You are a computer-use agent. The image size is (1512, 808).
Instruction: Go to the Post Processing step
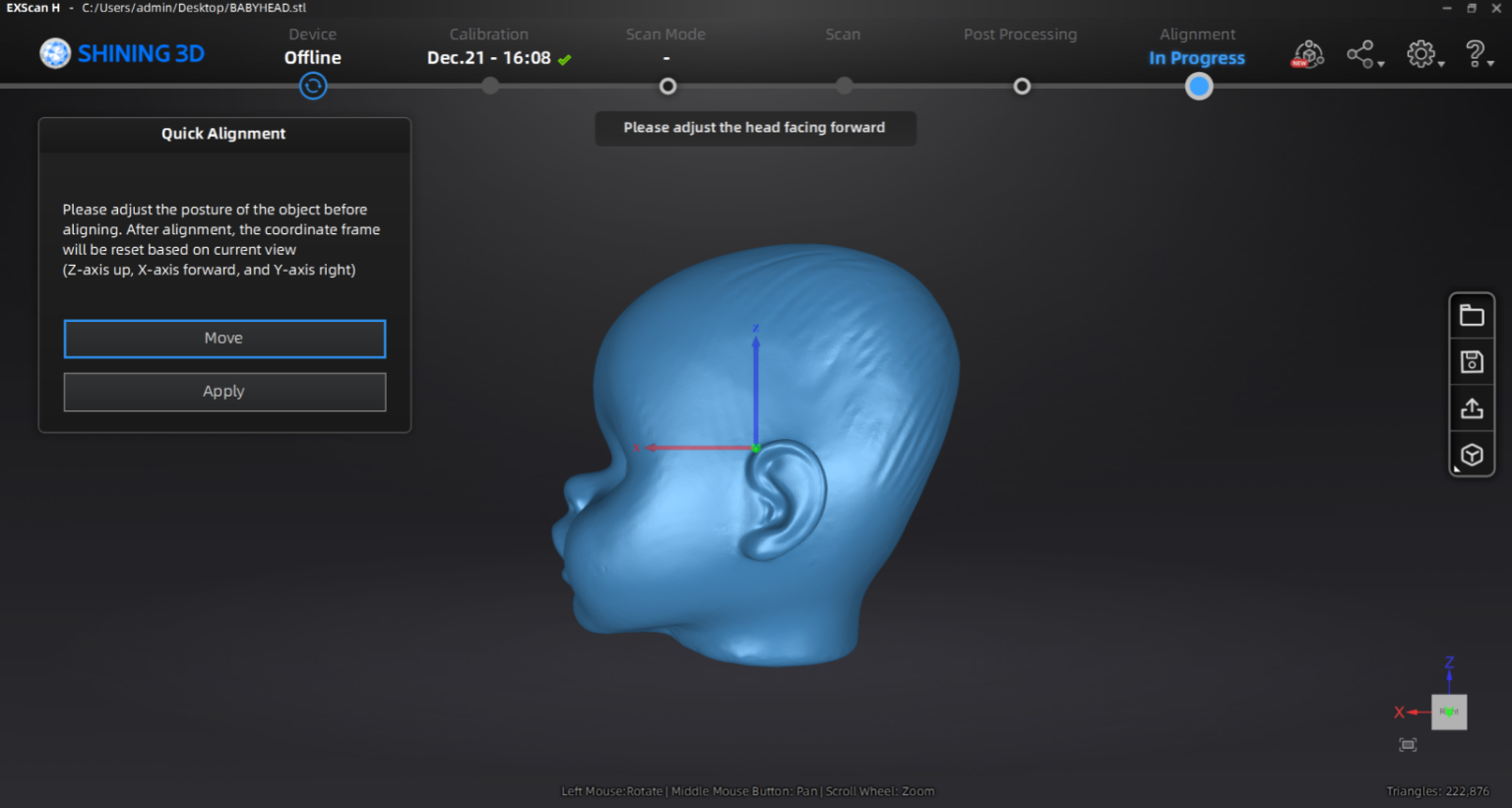[1020, 33]
